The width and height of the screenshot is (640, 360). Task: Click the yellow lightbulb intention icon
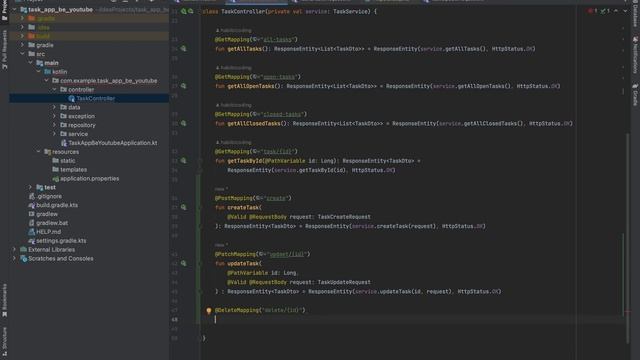pos(209,311)
